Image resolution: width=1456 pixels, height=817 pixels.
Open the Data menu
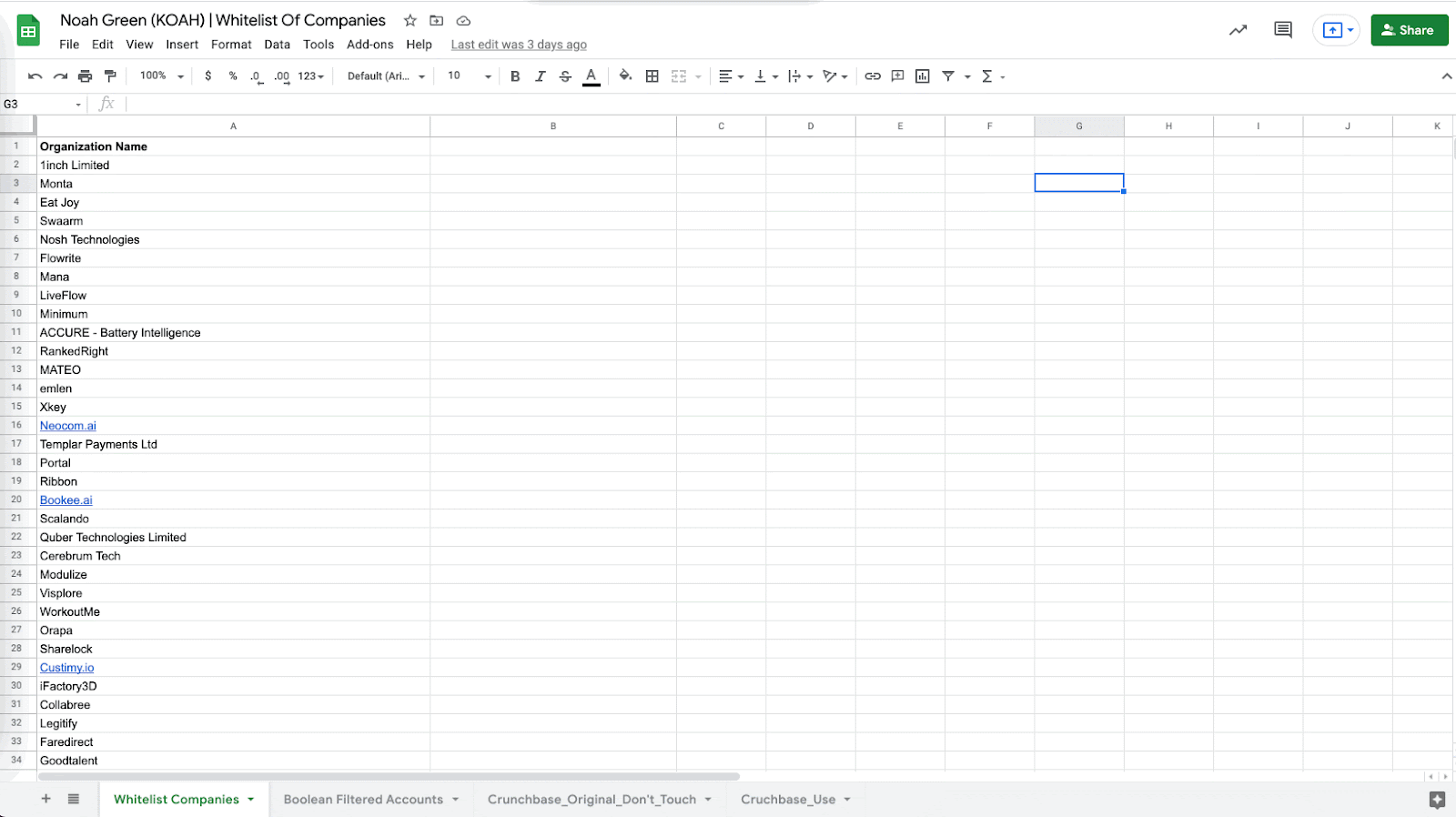click(278, 45)
